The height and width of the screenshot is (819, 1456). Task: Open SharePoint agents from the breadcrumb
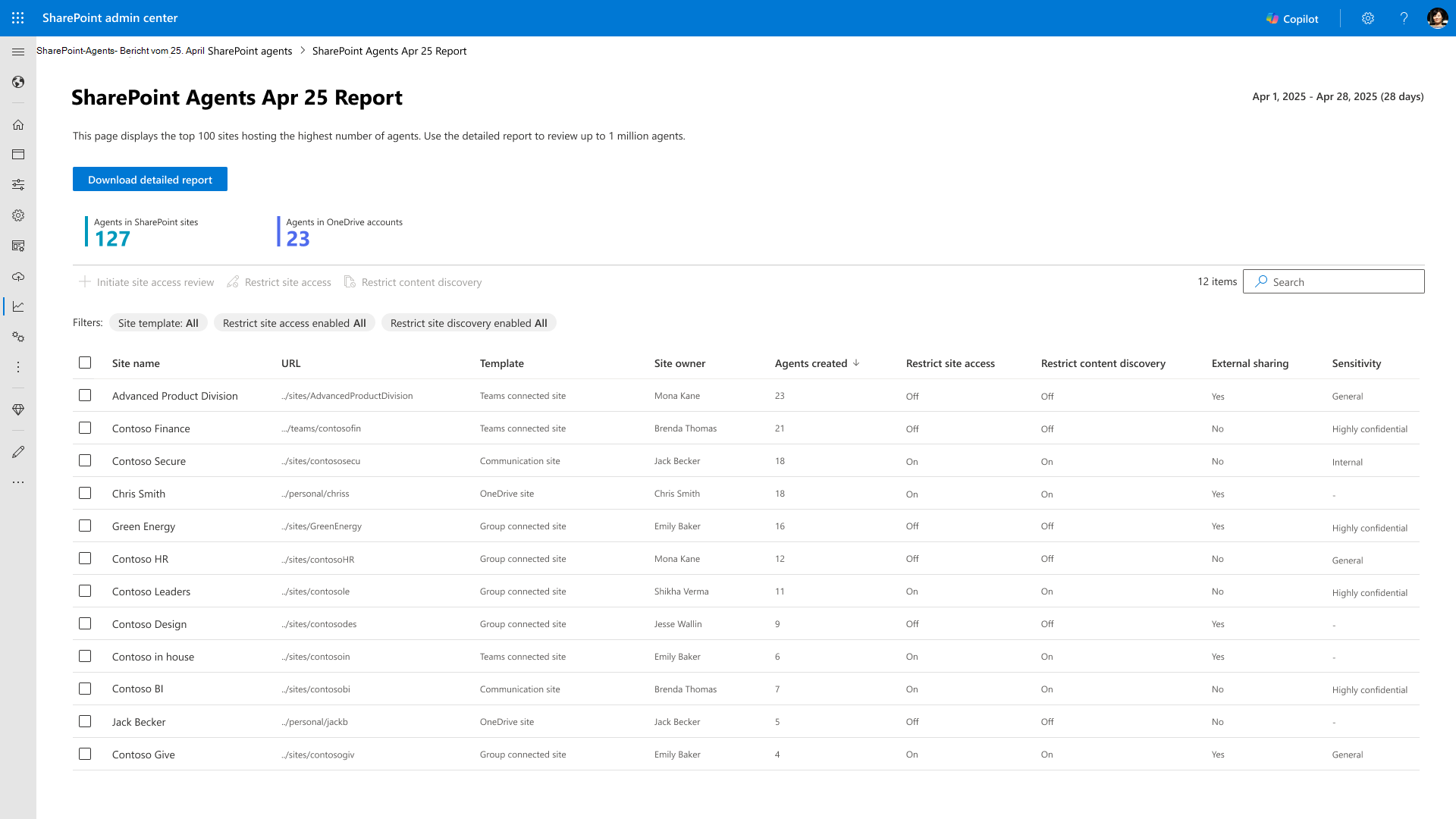click(x=249, y=51)
